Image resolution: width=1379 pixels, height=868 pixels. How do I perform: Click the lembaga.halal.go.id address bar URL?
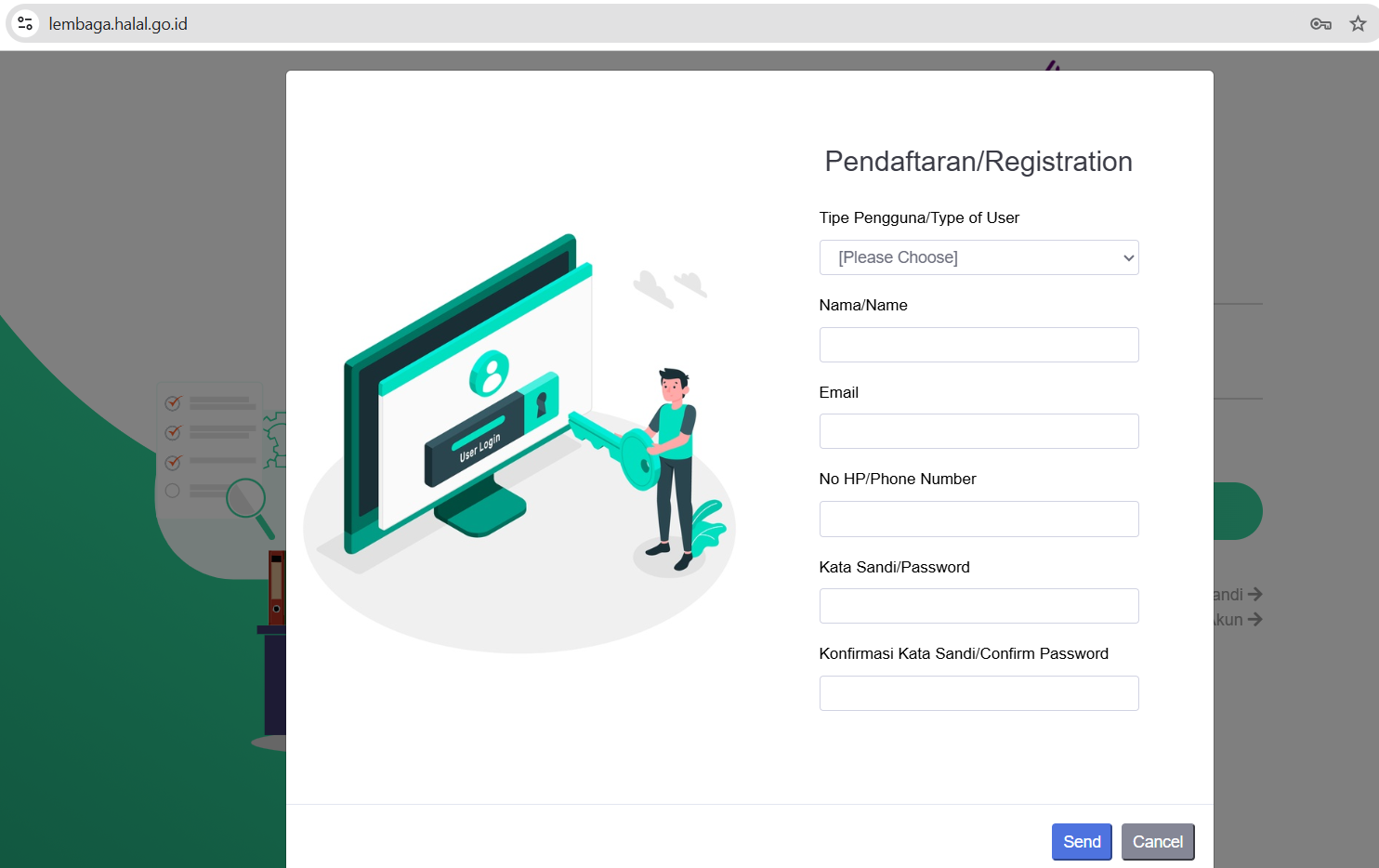point(118,24)
